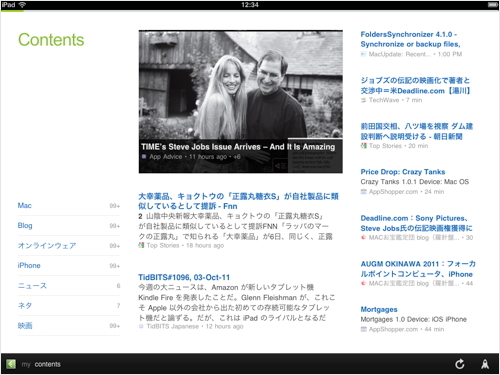This screenshot has width=500, height=375.
Task: Click the count 6 beside ニュース
Action: 118,286
